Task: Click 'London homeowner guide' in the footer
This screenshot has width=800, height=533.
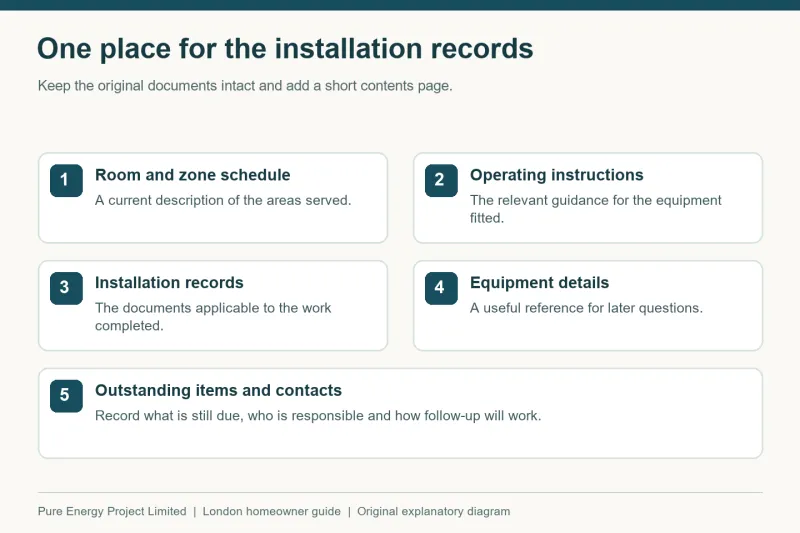Action: pyautogui.click(x=271, y=512)
